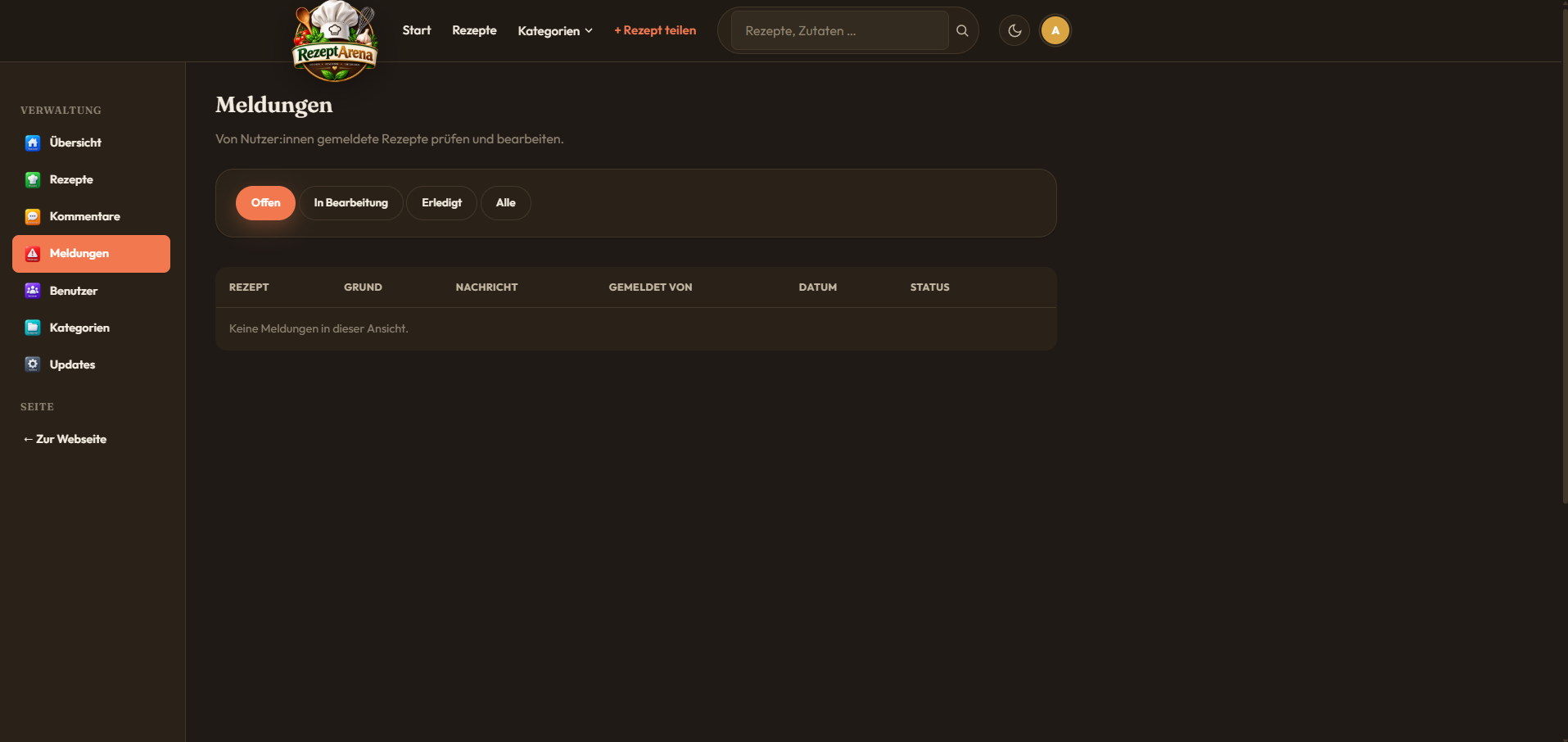Open the user avatar "A" menu
This screenshot has height=742, width=1568.
pos(1055,30)
